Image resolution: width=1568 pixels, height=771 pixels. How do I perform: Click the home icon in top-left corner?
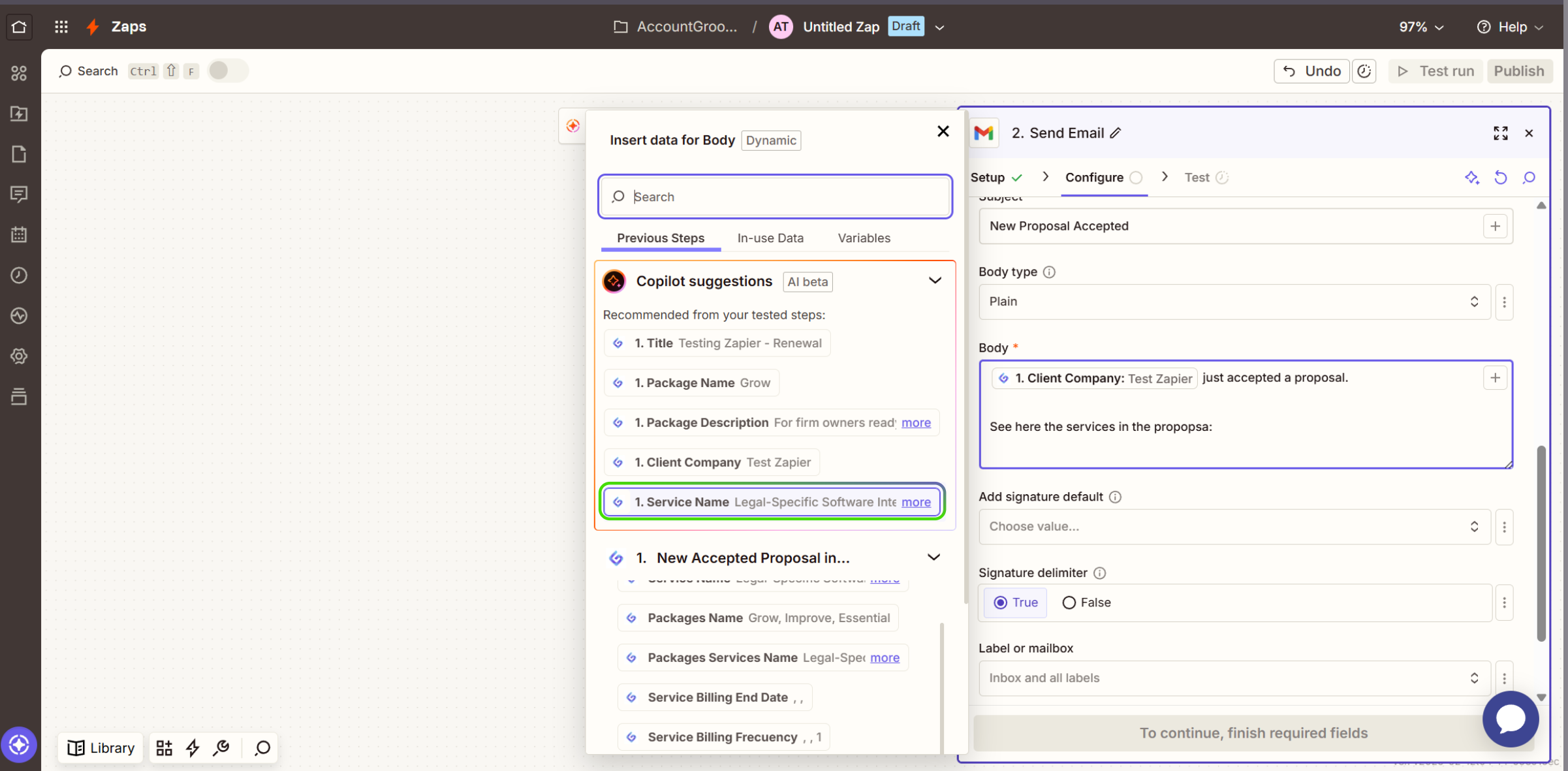tap(19, 27)
